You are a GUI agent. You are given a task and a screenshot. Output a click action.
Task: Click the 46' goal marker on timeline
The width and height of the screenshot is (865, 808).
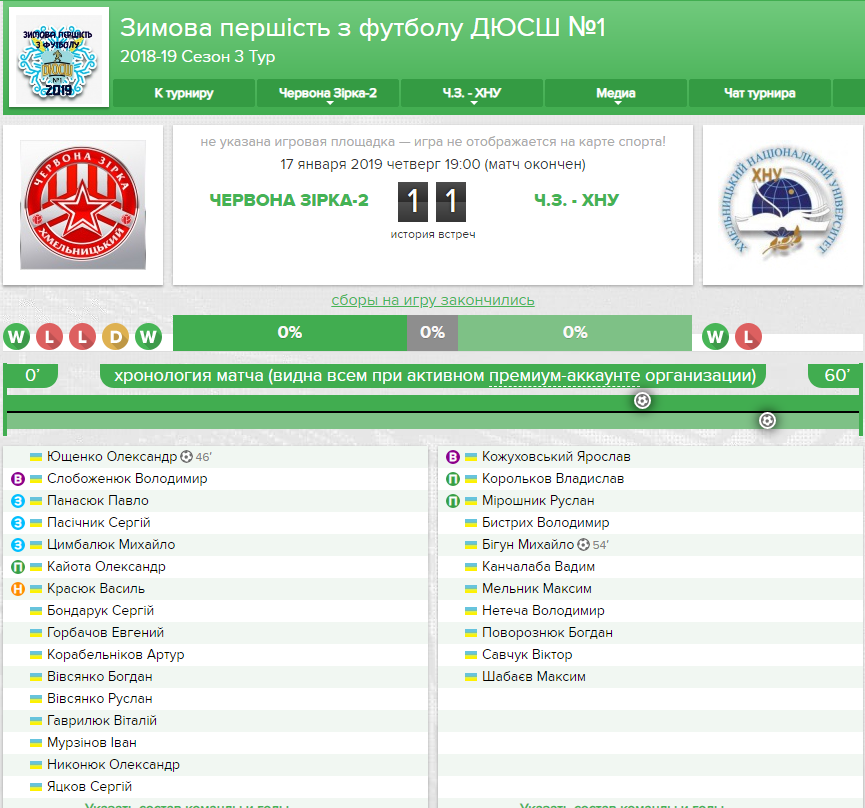[x=642, y=400]
